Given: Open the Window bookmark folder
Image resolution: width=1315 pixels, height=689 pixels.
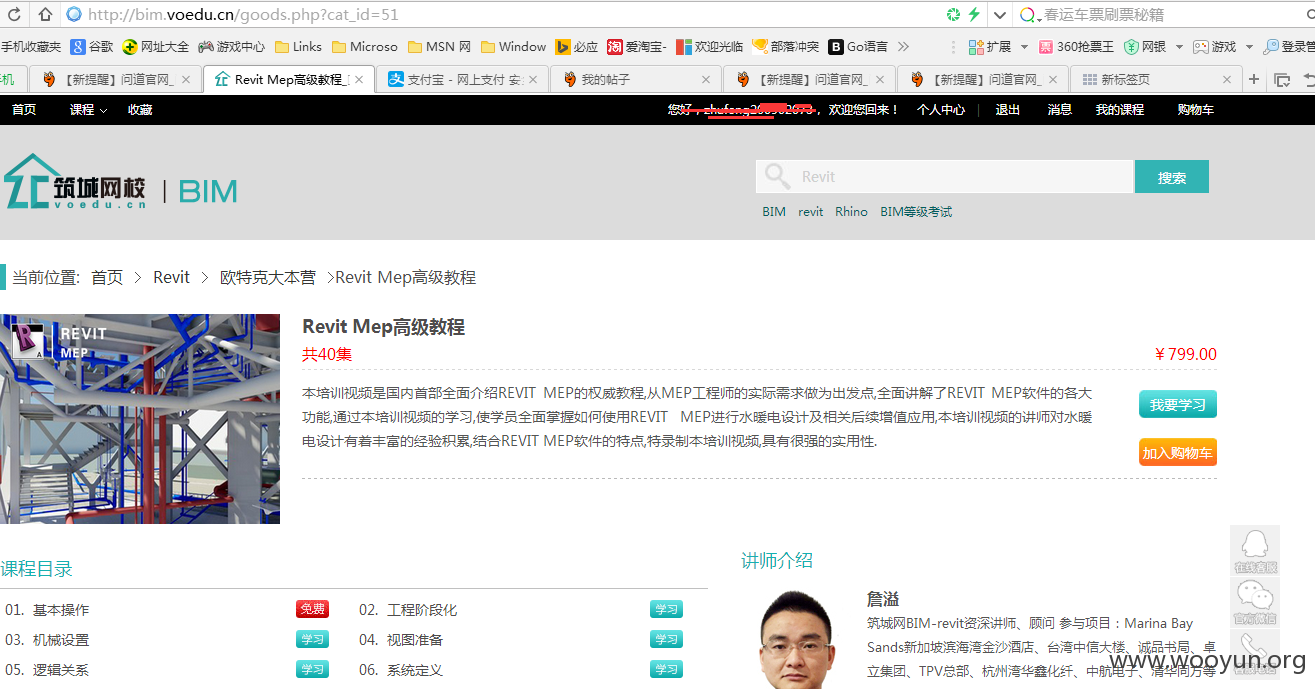Looking at the screenshot, I should 513,47.
